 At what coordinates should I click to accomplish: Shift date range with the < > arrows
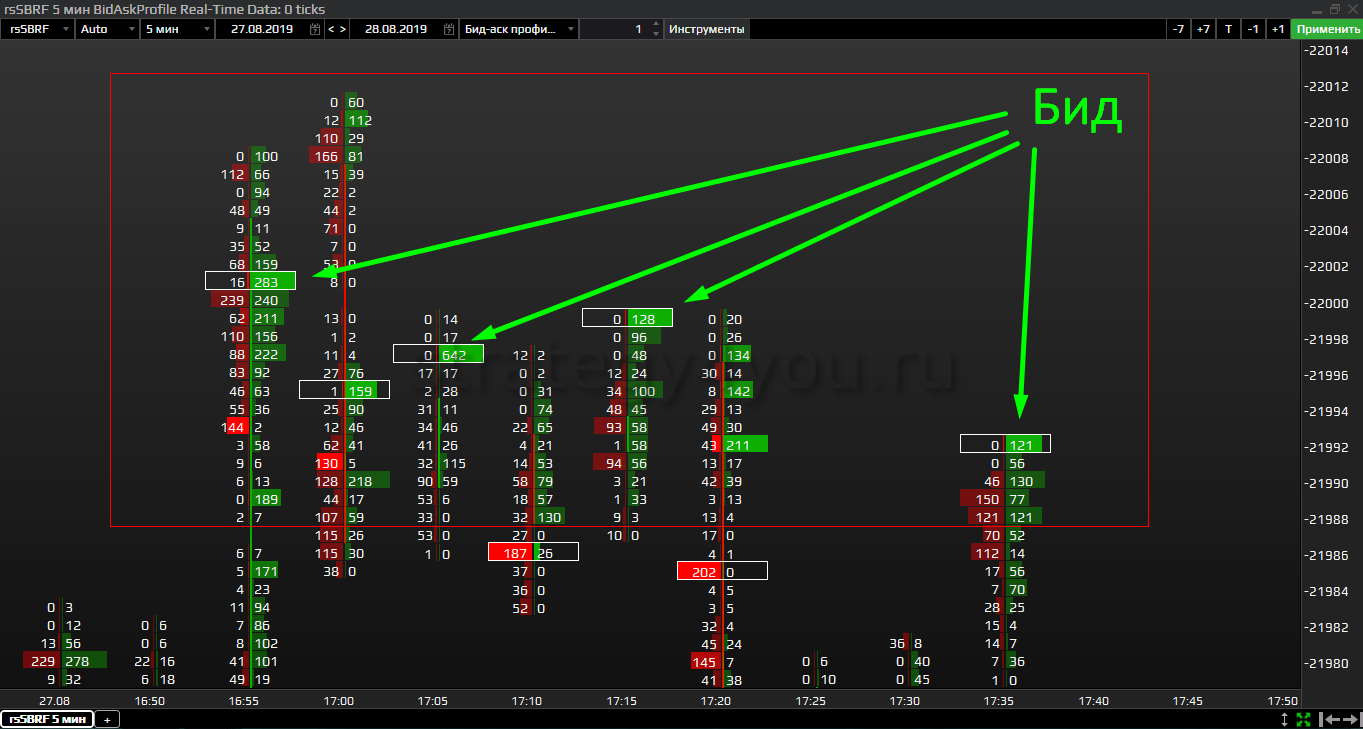[337, 29]
